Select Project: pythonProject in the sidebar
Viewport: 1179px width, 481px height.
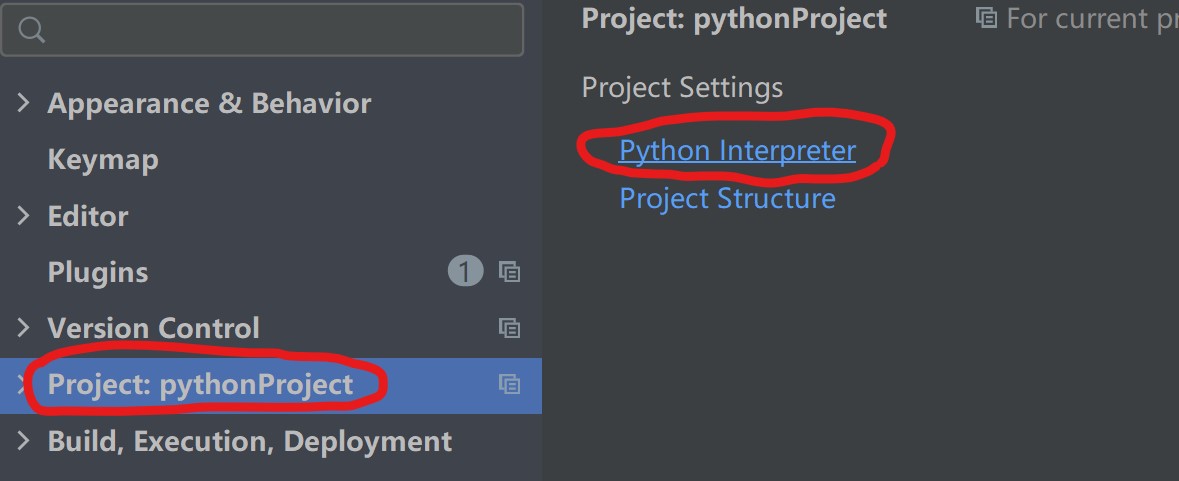click(x=200, y=385)
